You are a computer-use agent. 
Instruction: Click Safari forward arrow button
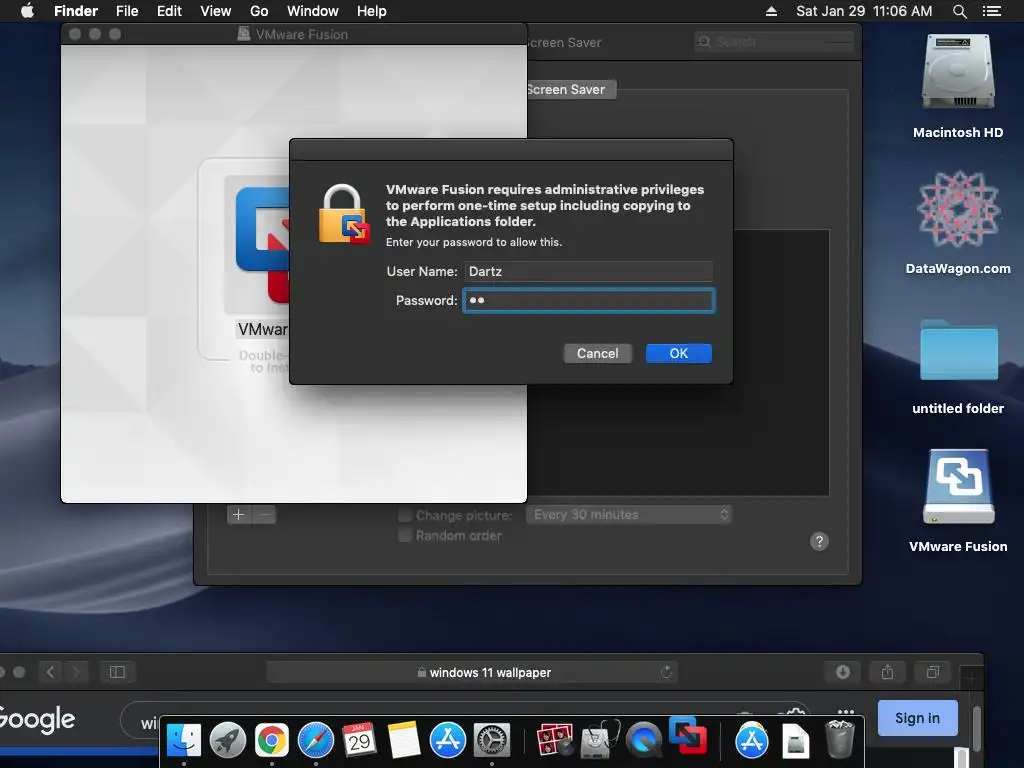(76, 671)
